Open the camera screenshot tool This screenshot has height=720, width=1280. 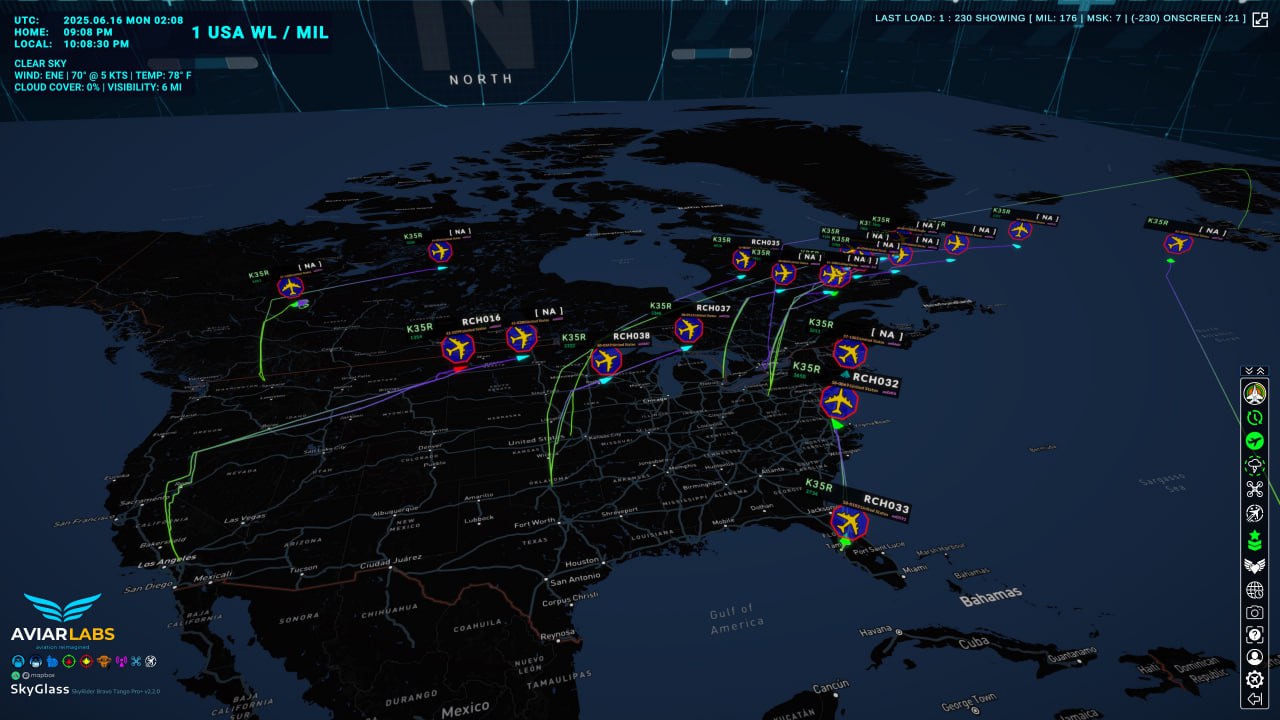coord(1254,612)
